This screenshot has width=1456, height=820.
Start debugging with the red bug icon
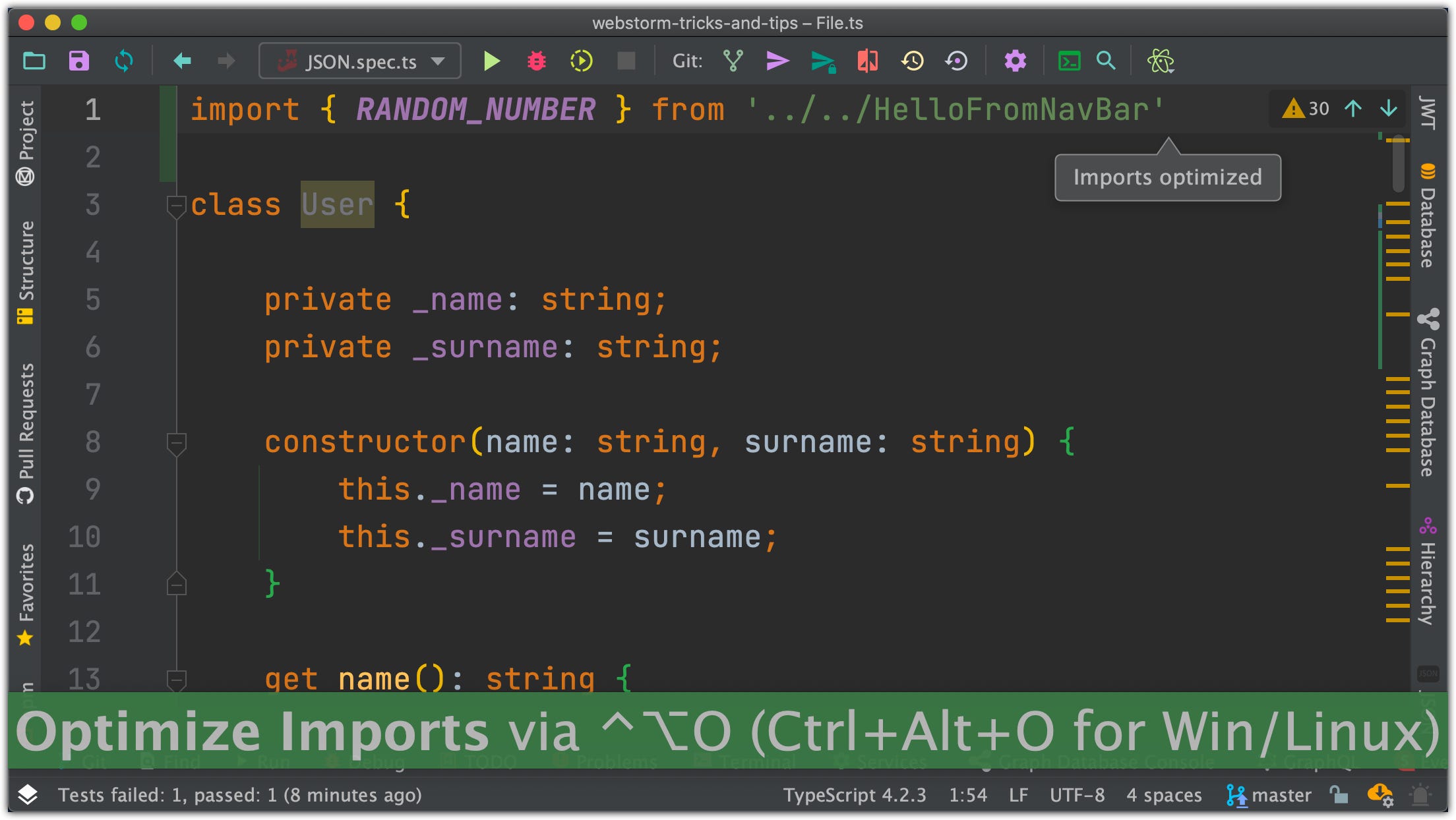coord(537,61)
